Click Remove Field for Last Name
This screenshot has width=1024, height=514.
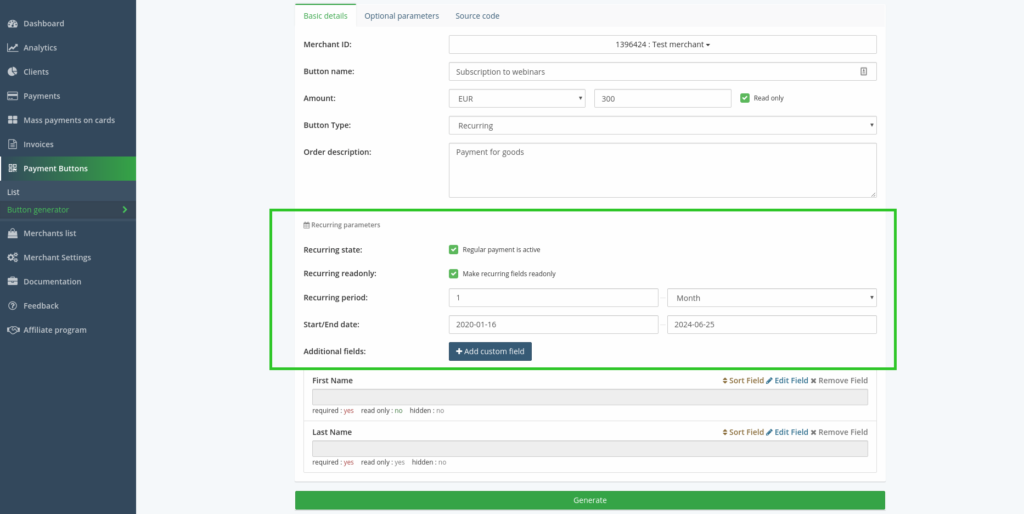pyautogui.click(x=839, y=432)
